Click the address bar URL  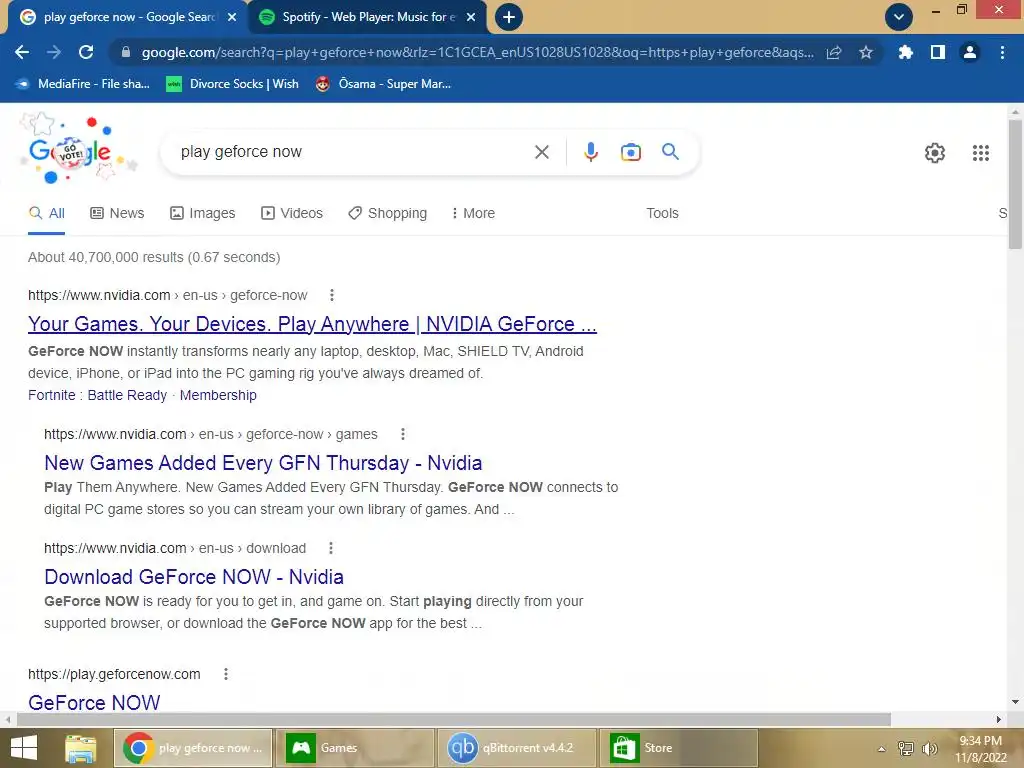[x=477, y=52]
